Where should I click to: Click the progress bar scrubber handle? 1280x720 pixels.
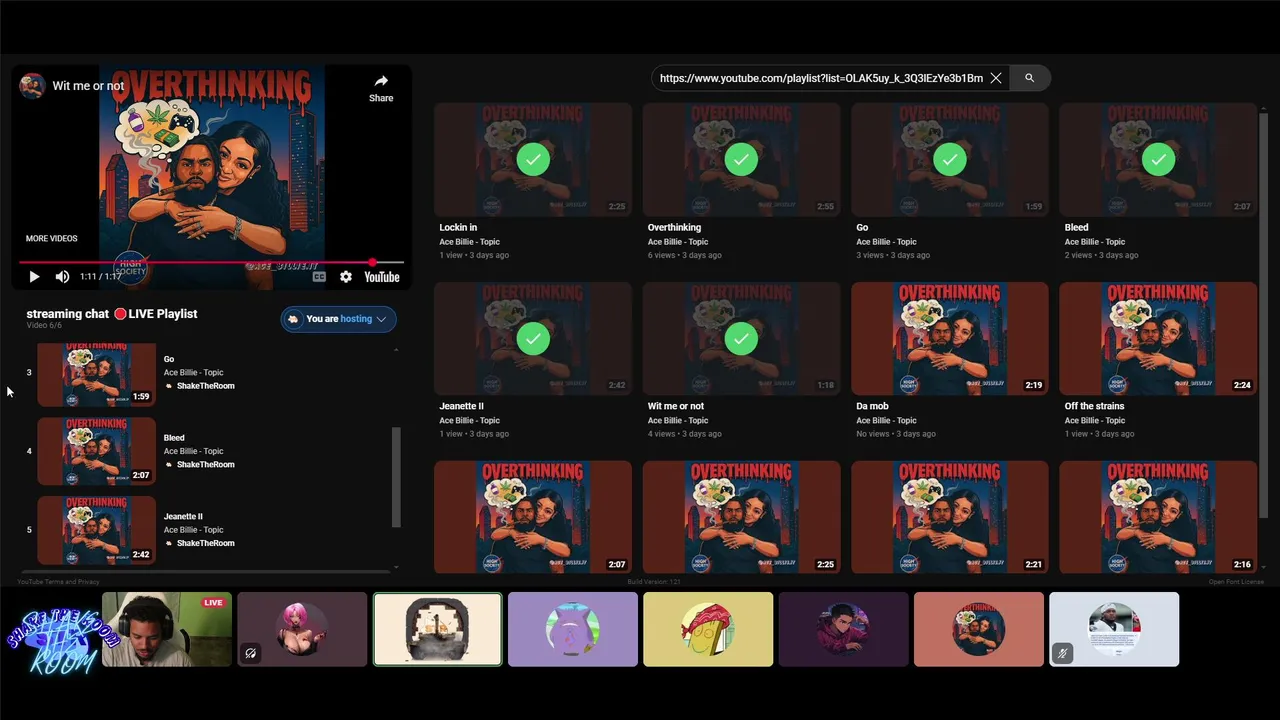[x=373, y=262]
